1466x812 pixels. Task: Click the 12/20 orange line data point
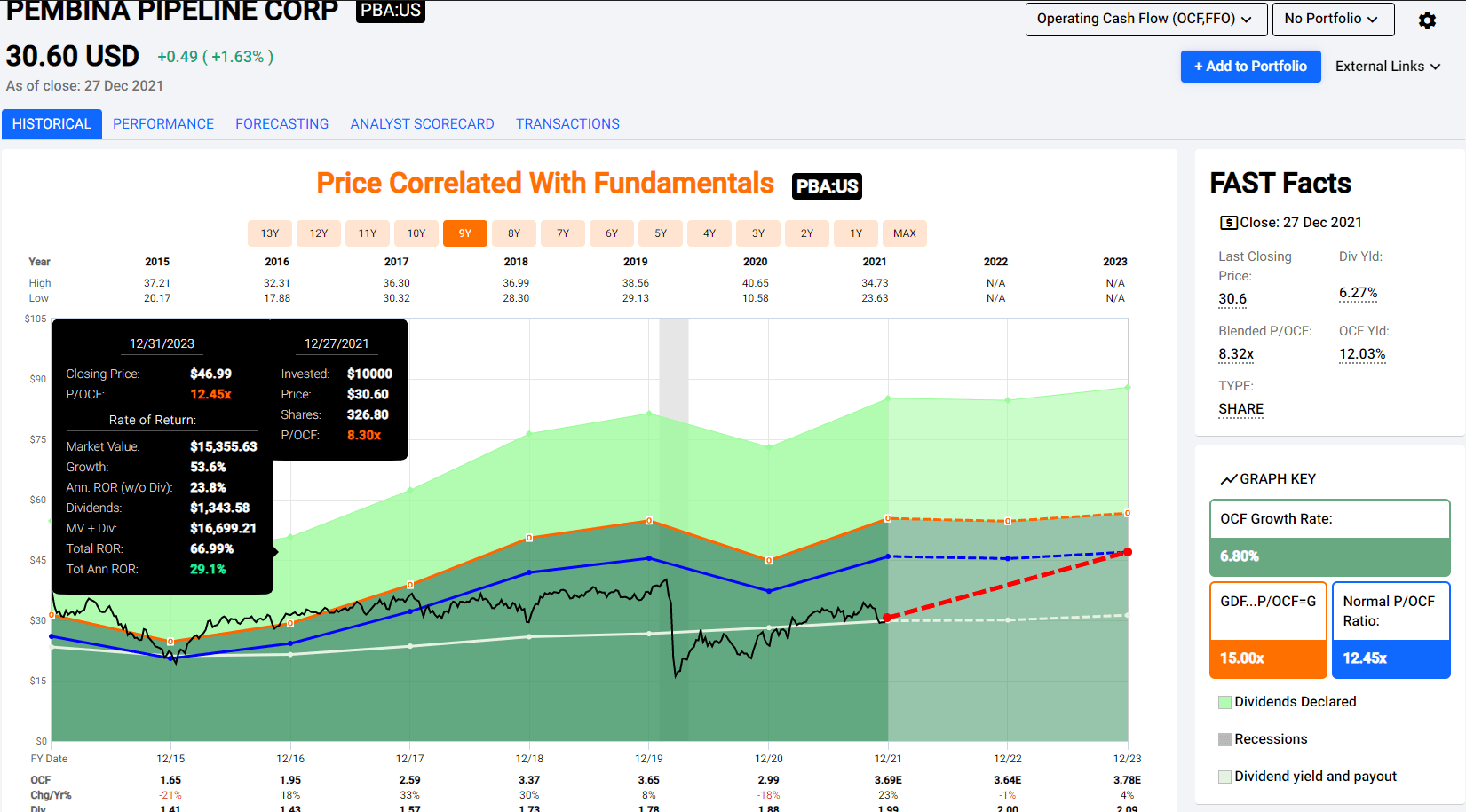(769, 560)
